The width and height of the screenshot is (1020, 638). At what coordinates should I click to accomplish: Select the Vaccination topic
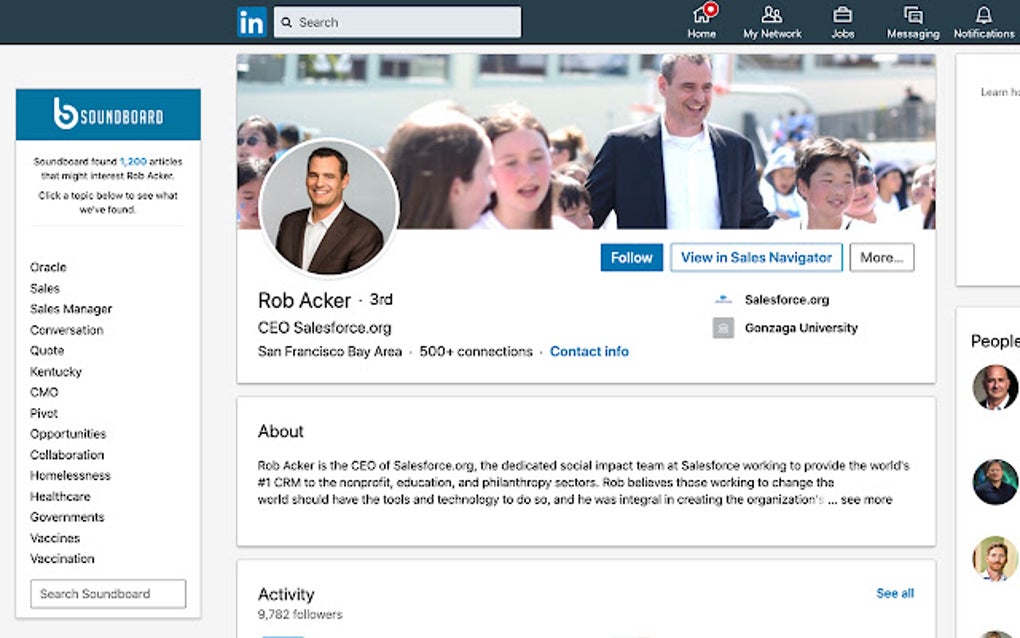coord(62,559)
